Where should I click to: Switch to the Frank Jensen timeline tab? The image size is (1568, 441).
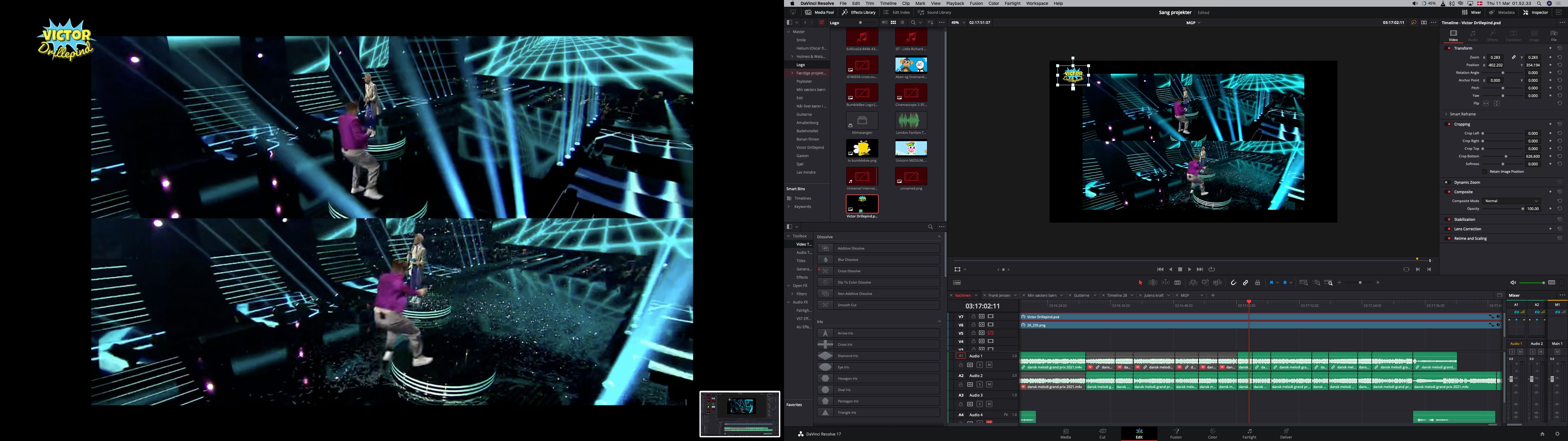pyautogui.click(x=999, y=296)
